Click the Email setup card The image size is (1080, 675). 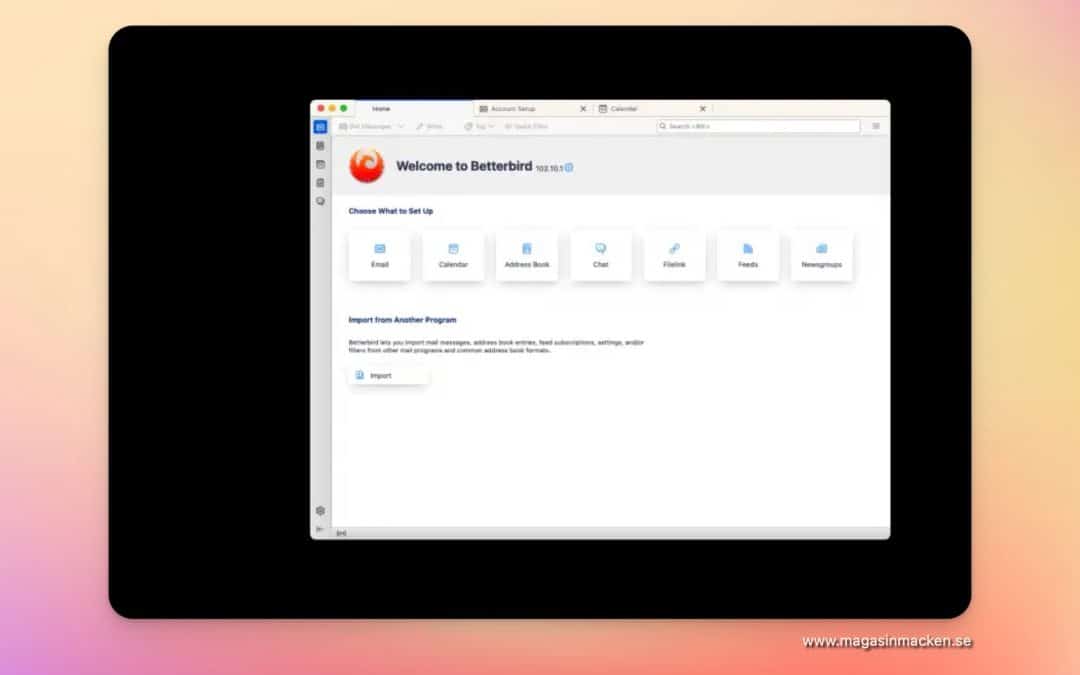(380, 256)
